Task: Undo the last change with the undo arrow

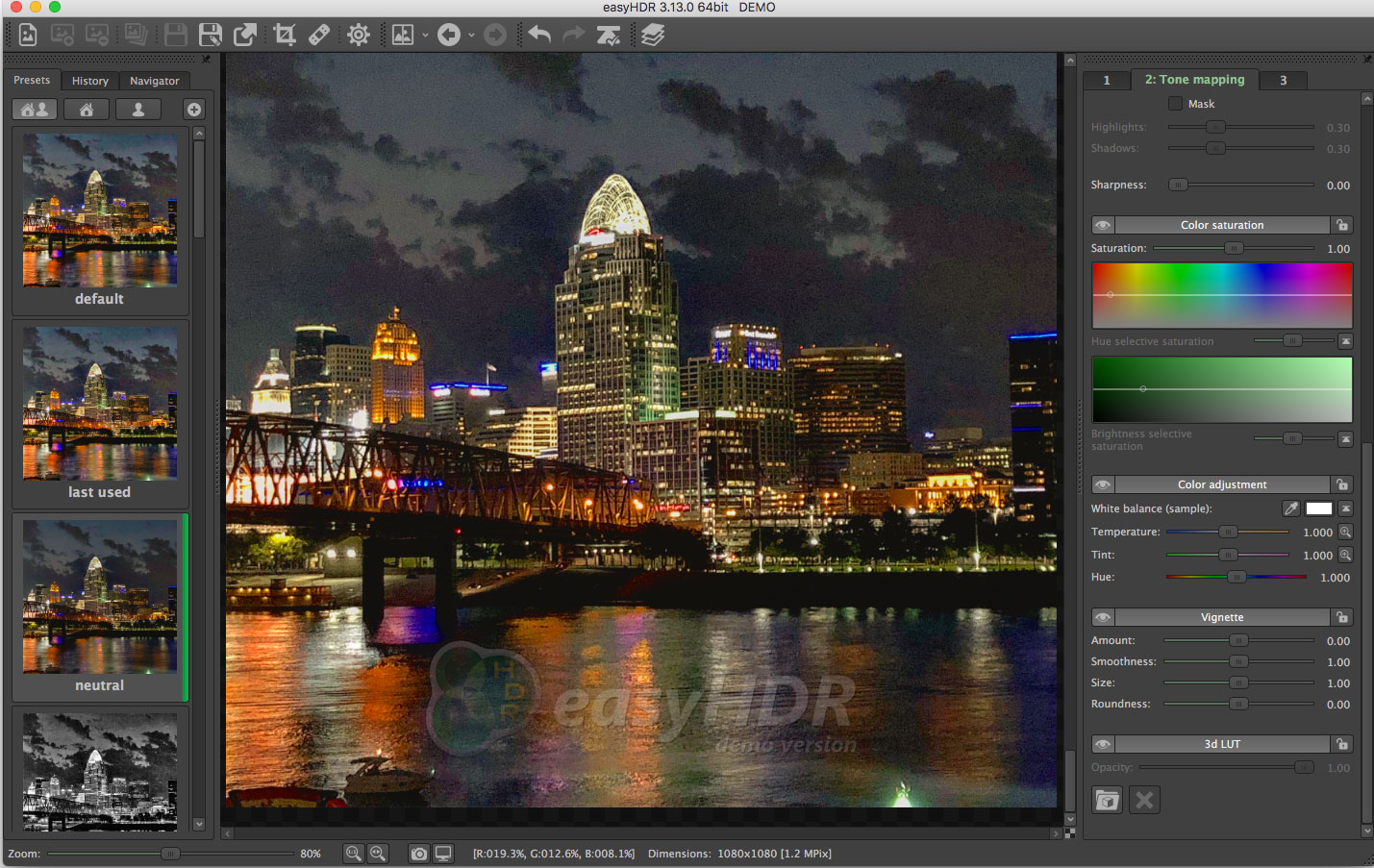Action: click(x=539, y=36)
